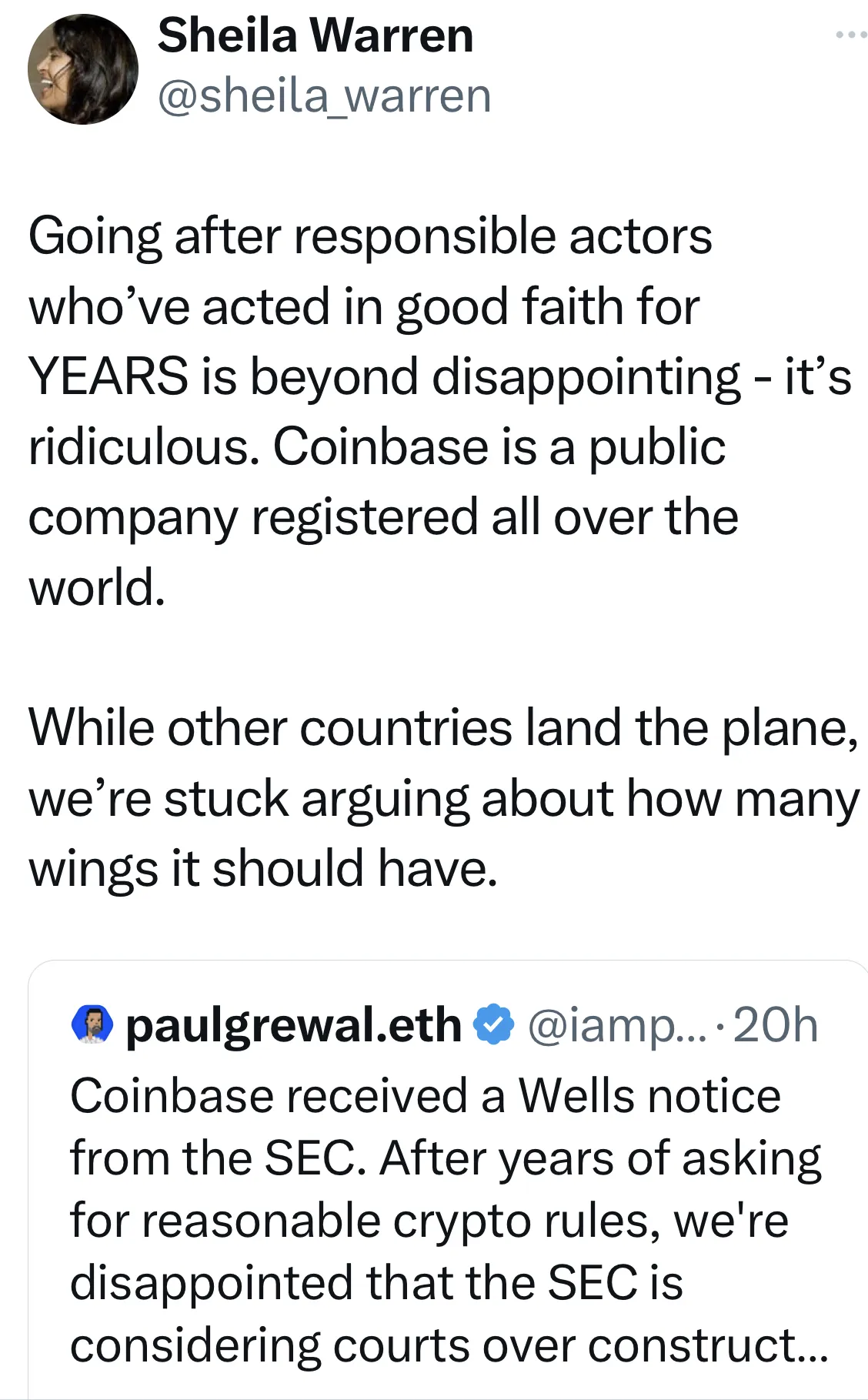Click the Sheila Warren display name
This screenshot has width=868, height=1400.
(315, 36)
